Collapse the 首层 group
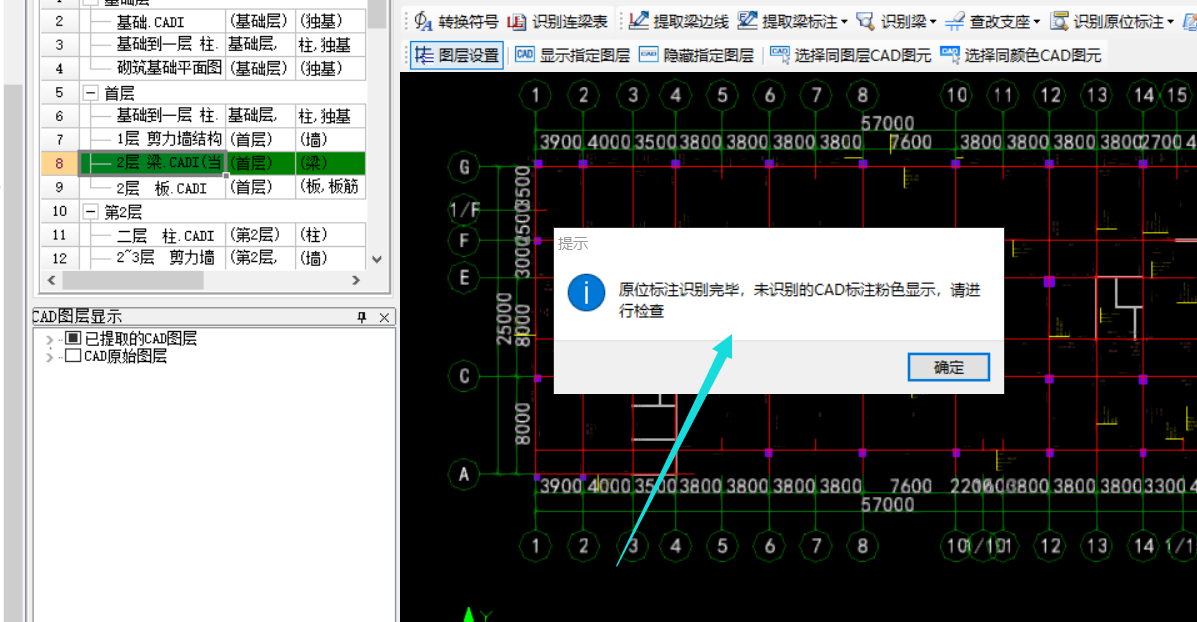1197x622 pixels. pos(90,93)
